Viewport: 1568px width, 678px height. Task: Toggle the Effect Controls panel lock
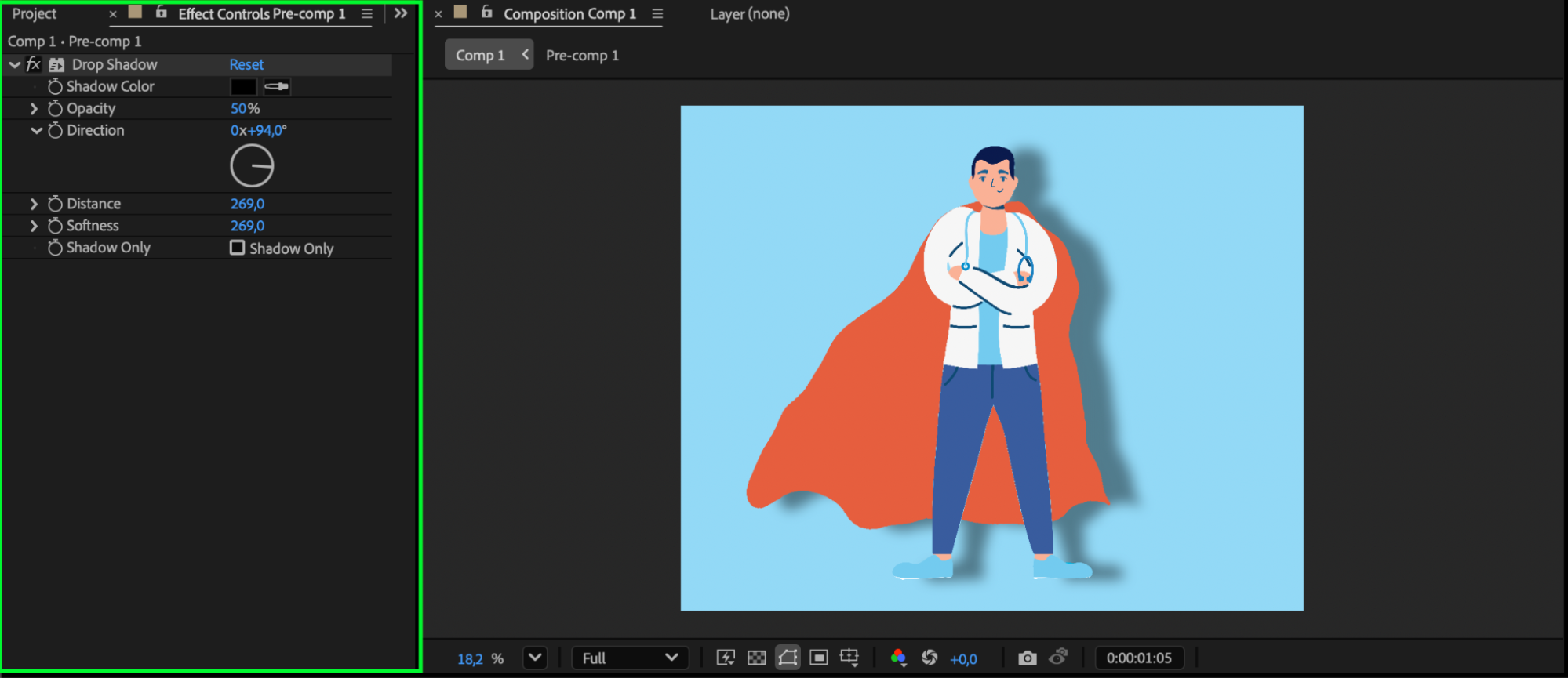click(x=162, y=13)
